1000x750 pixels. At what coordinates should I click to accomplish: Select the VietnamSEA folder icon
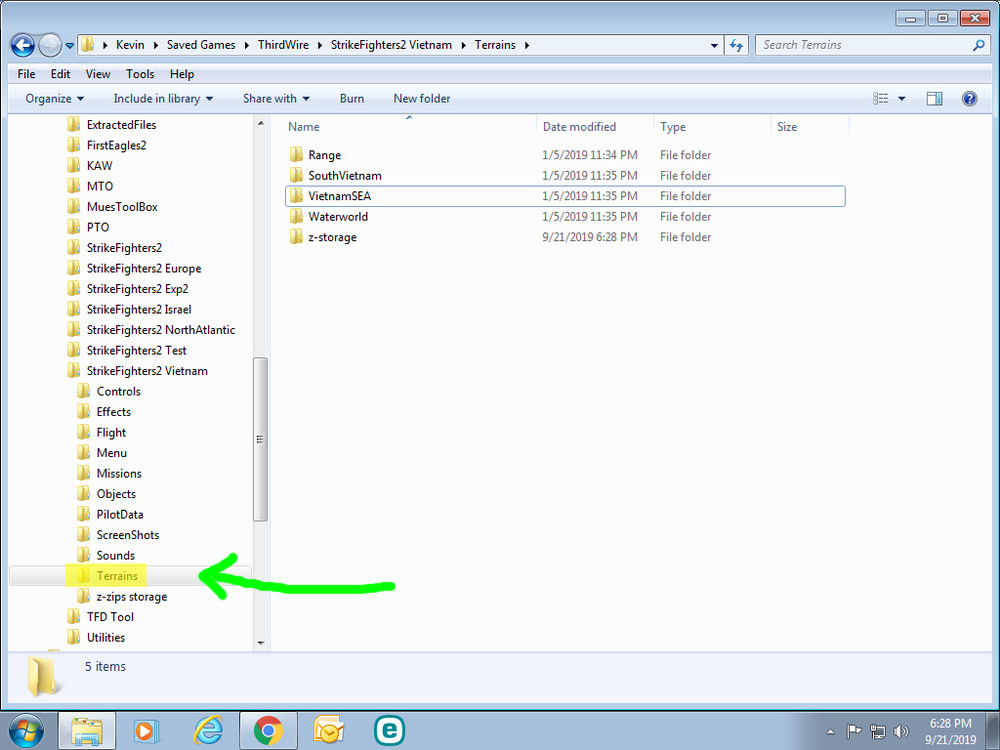(x=296, y=196)
